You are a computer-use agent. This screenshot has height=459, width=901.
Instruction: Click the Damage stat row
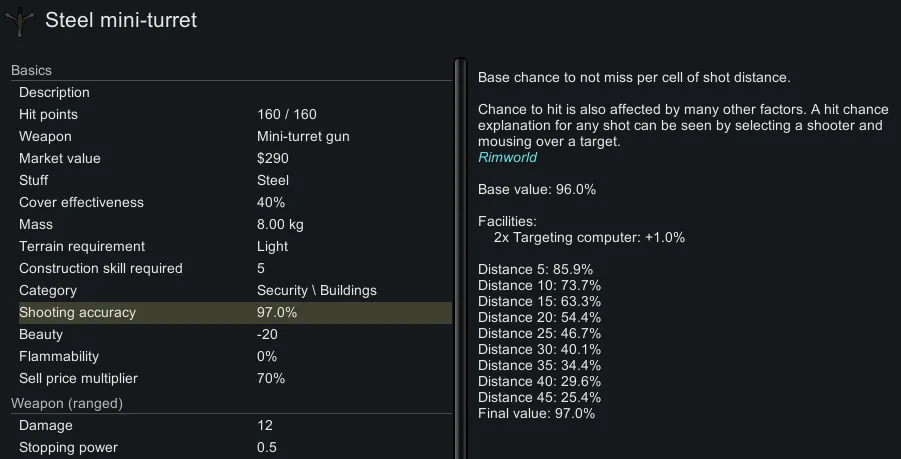232,425
